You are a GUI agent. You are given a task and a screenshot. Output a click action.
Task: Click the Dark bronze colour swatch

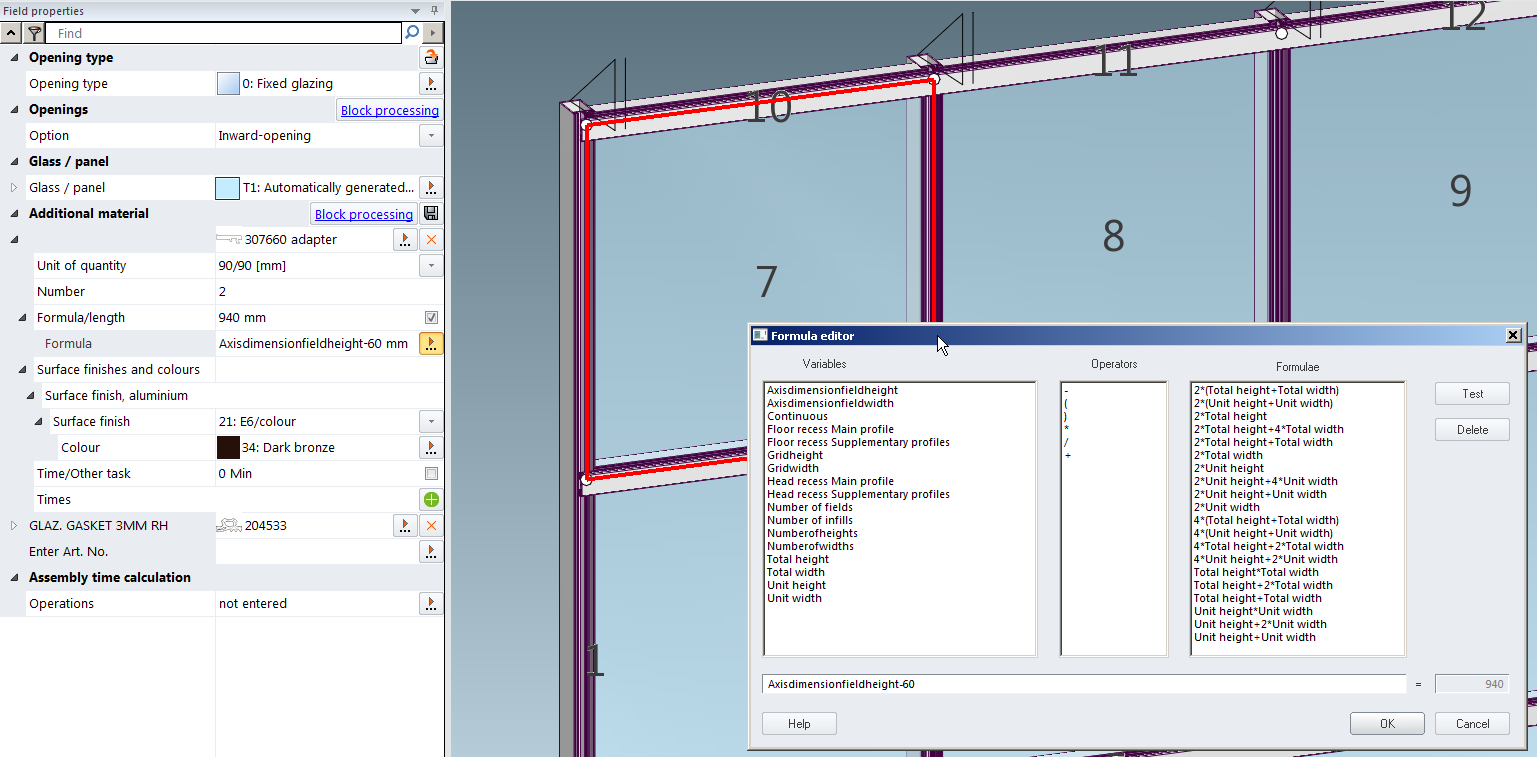click(x=228, y=448)
